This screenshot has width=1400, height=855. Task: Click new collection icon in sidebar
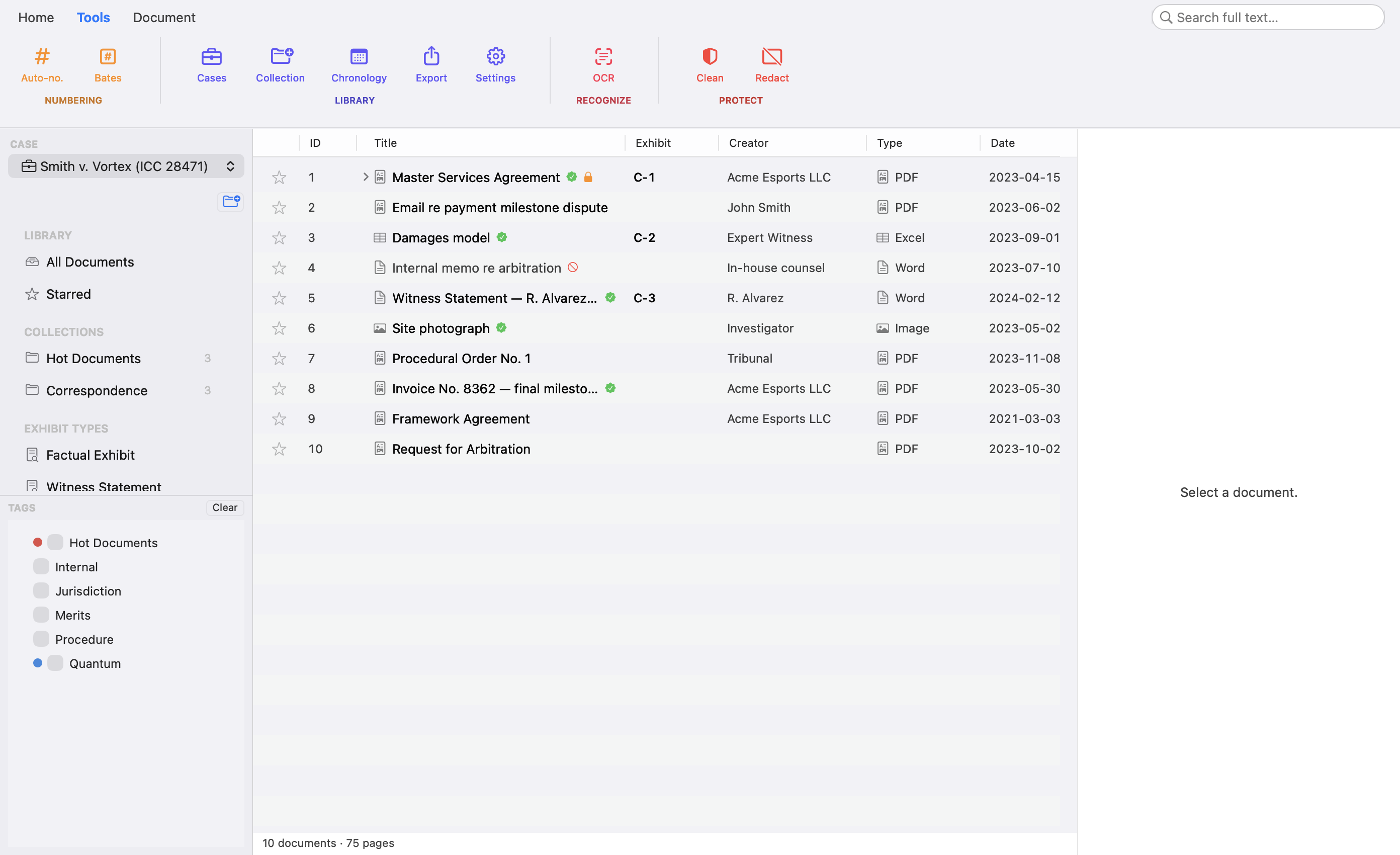[x=231, y=201]
